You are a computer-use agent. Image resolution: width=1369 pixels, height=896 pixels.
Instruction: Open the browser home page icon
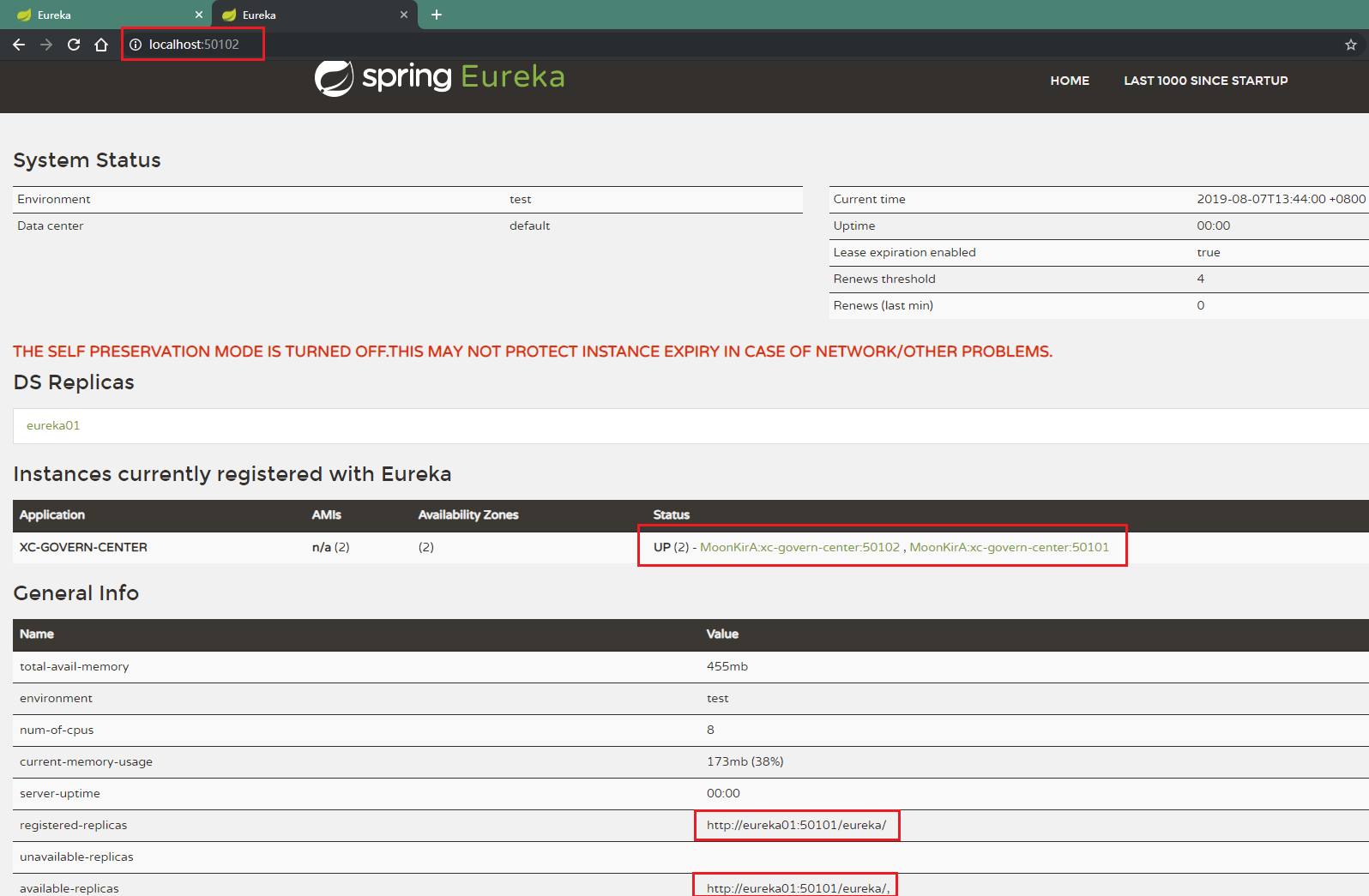[x=101, y=45]
